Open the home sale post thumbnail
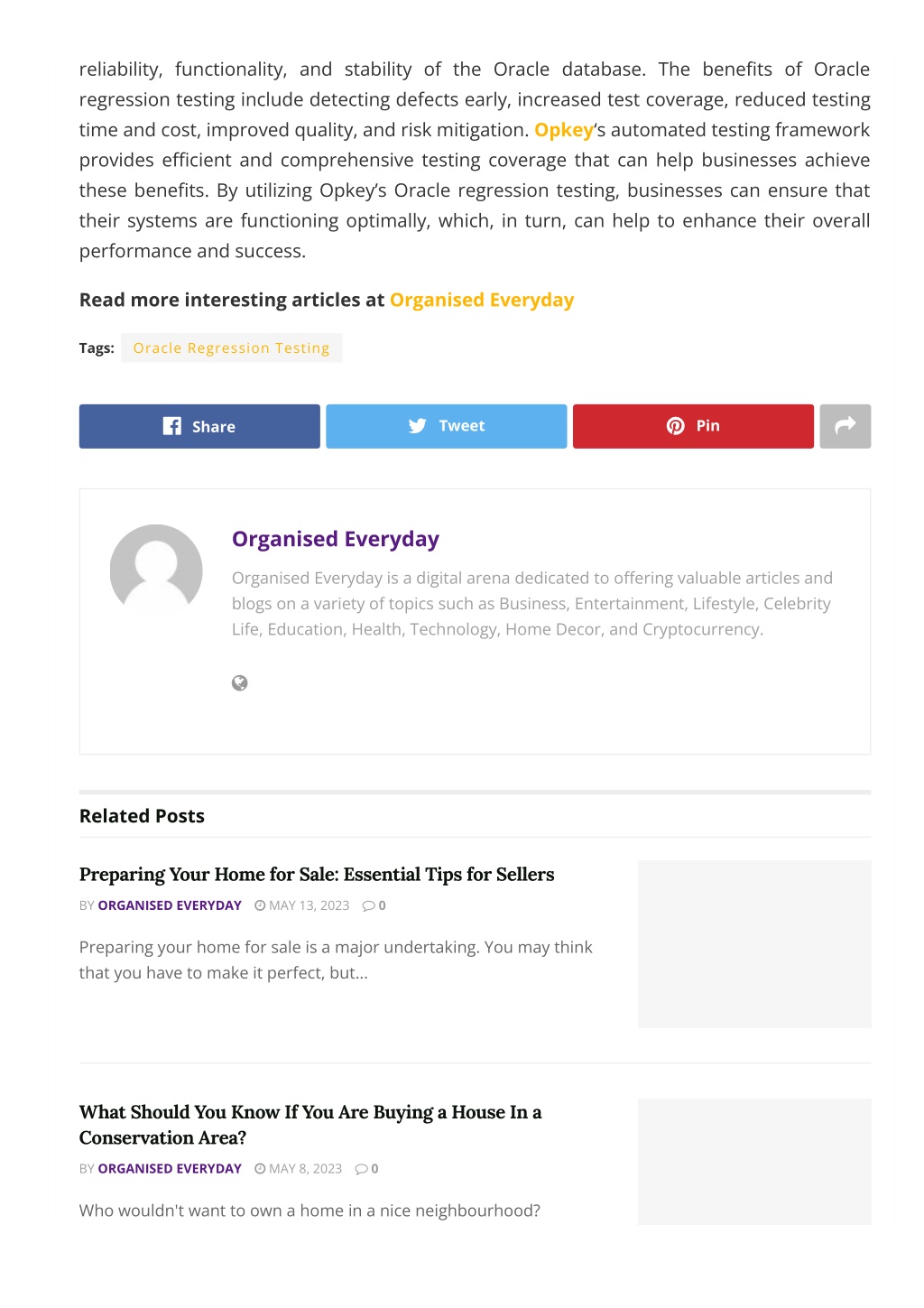The width and height of the screenshot is (924, 1308). tap(754, 944)
